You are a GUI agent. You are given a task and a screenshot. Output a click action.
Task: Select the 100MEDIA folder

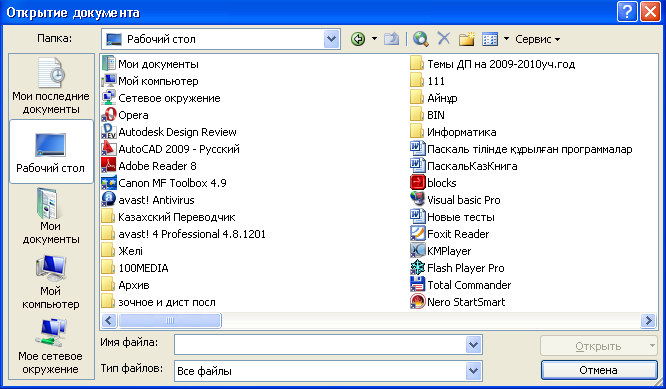tap(135, 268)
